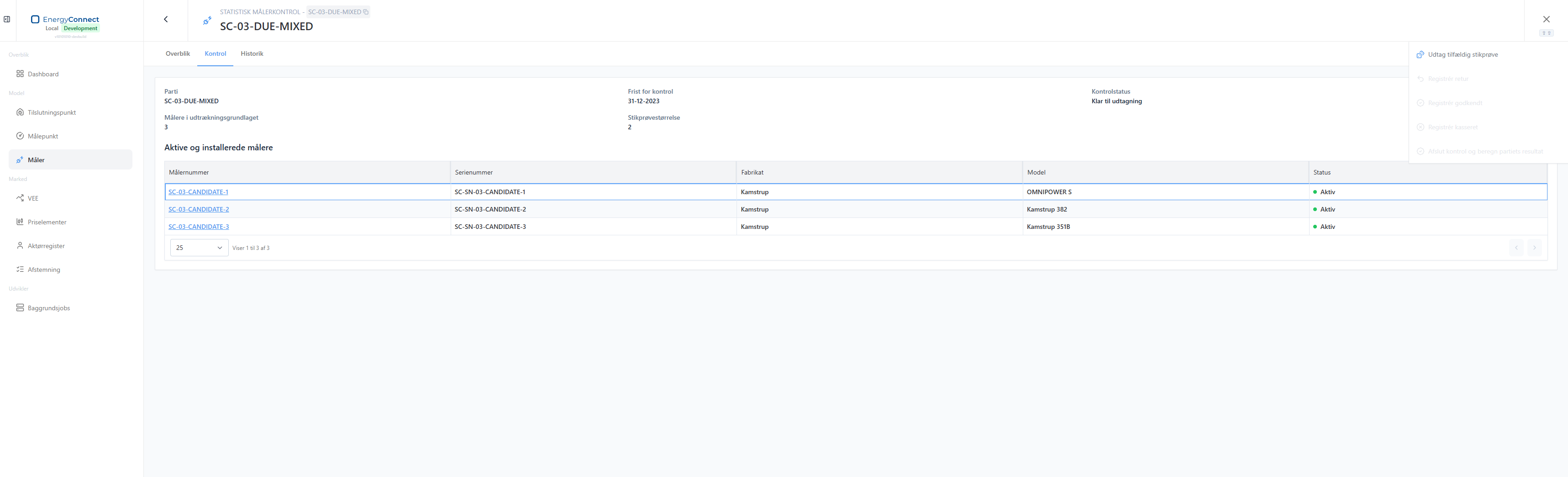
Task: Select Måler in the sidebar
Action: pyautogui.click(x=71, y=159)
